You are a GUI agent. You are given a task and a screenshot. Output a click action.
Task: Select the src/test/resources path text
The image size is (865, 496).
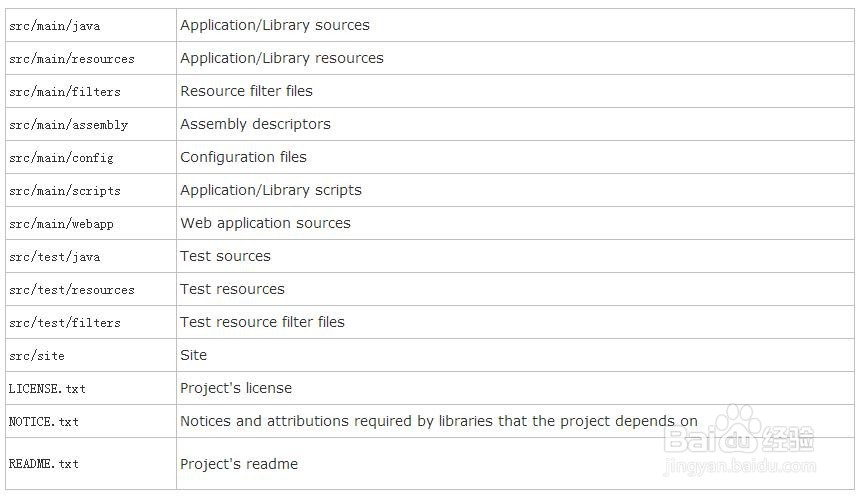[71, 290]
